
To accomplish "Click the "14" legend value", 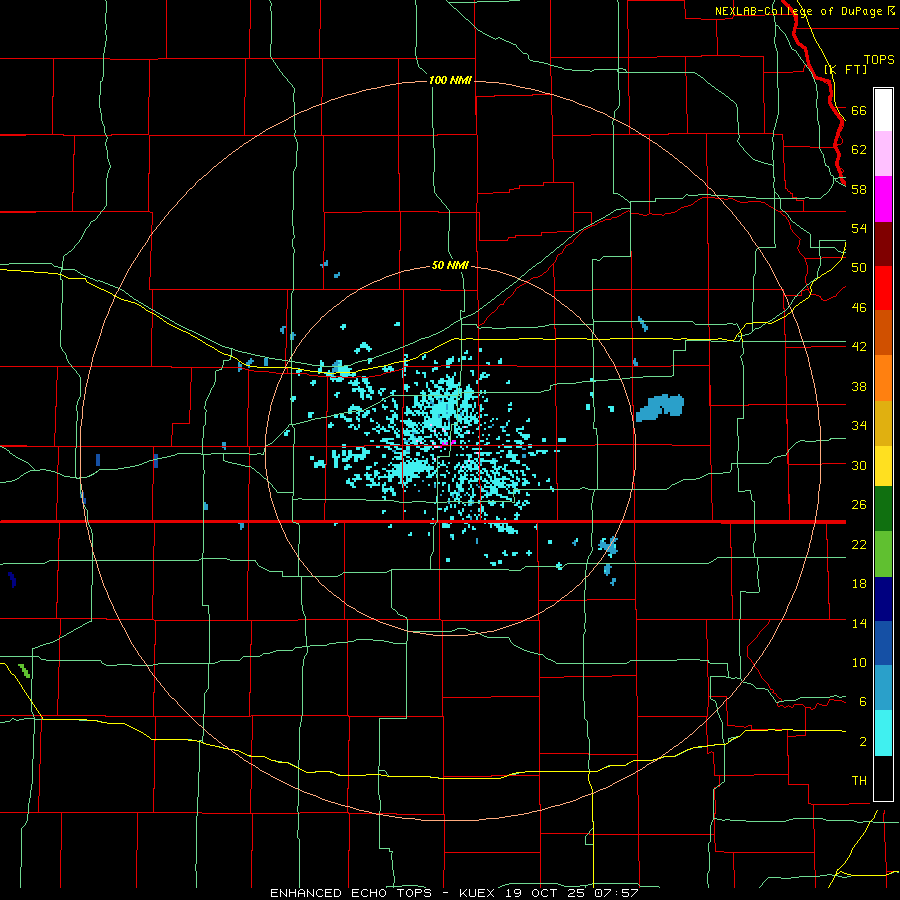I will 859,623.
